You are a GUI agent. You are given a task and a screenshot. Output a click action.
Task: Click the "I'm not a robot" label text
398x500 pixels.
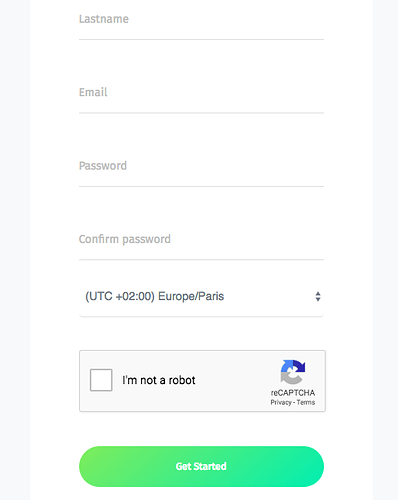(x=159, y=380)
